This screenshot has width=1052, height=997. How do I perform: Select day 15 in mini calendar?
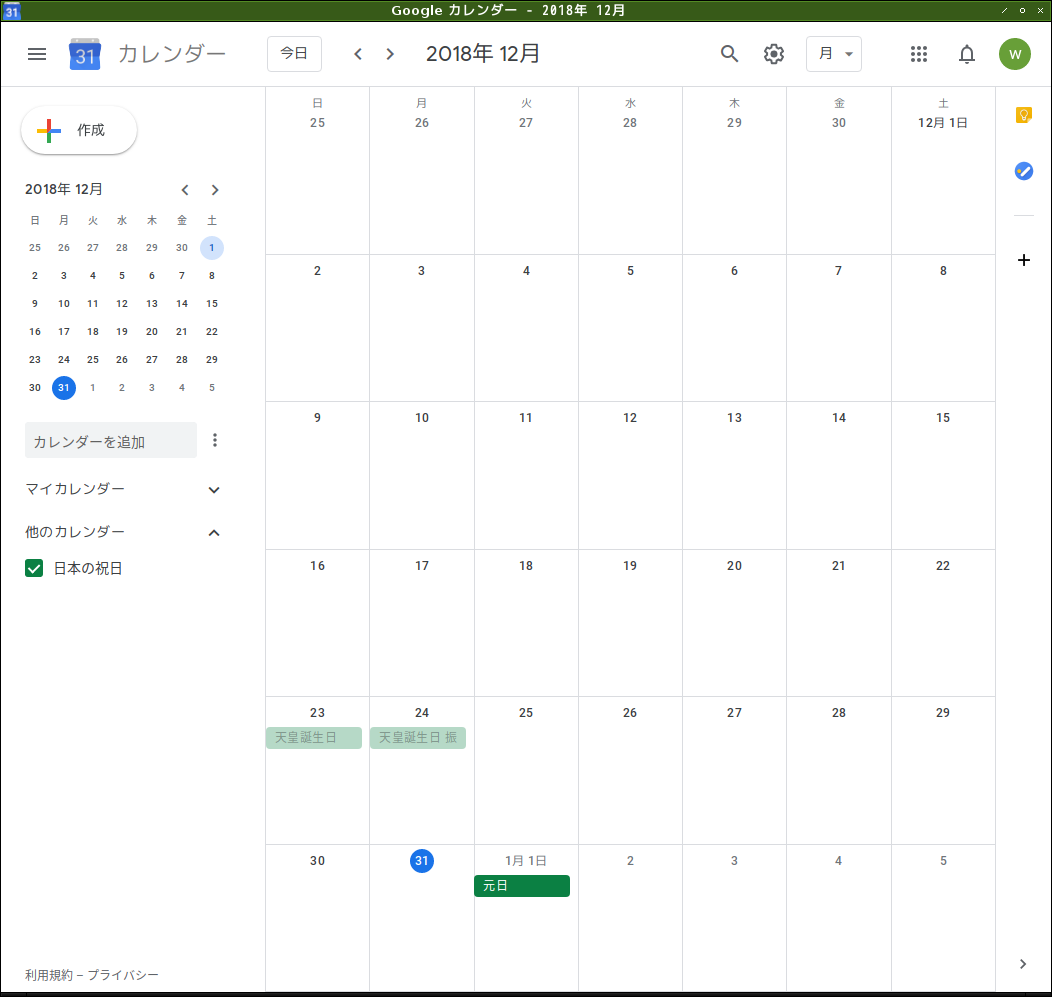pos(212,304)
